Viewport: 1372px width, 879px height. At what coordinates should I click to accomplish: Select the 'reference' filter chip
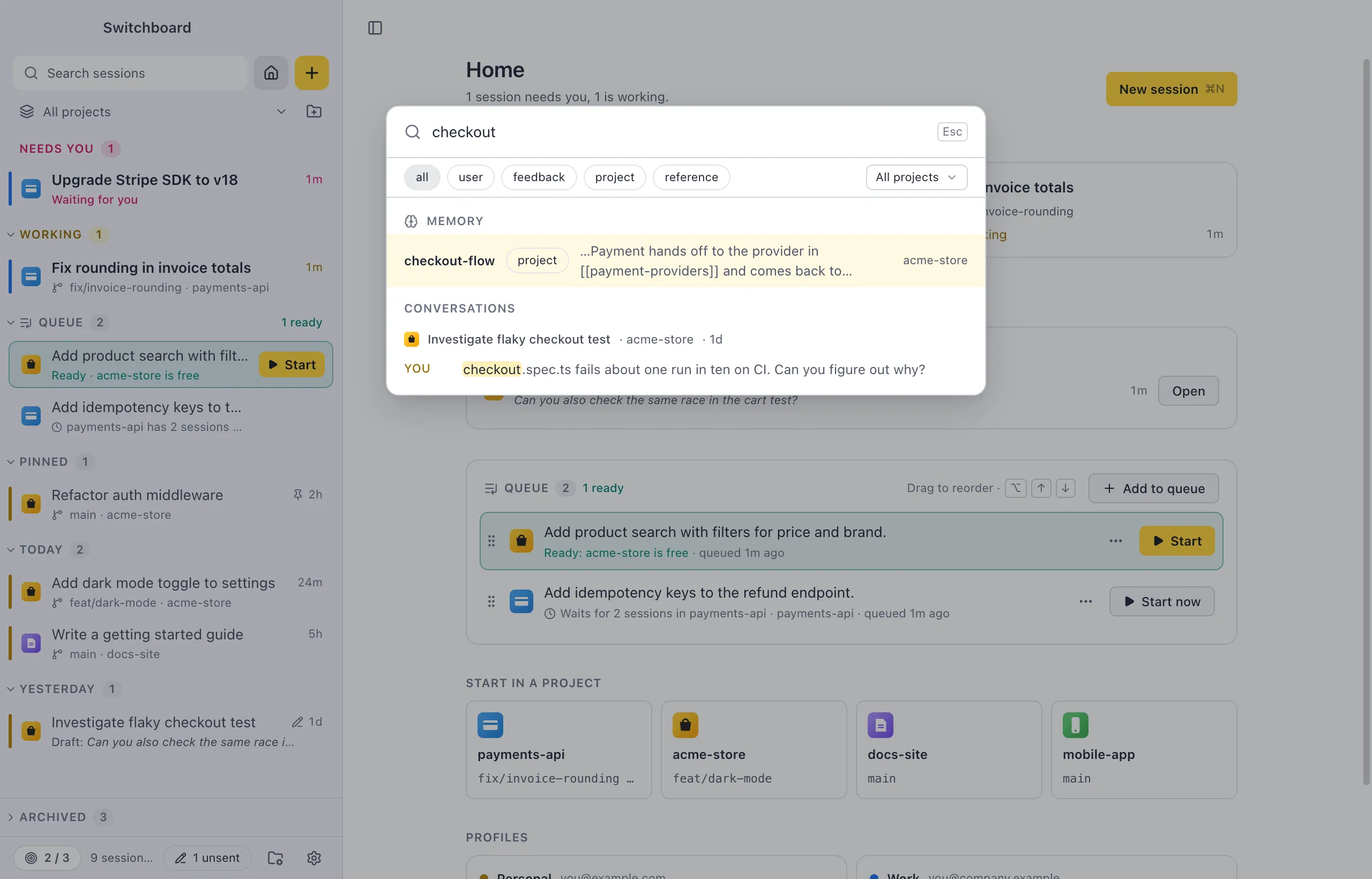click(x=691, y=177)
